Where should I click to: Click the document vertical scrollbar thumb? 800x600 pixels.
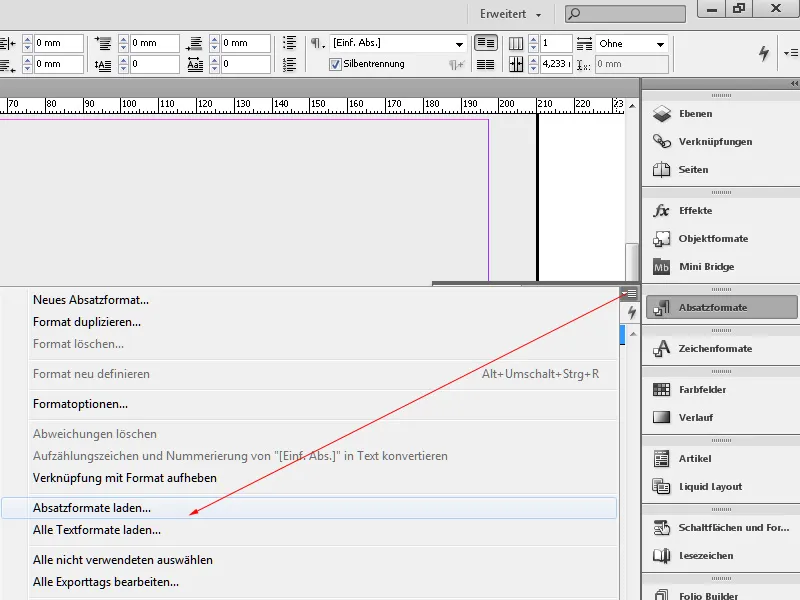(x=632, y=262)
